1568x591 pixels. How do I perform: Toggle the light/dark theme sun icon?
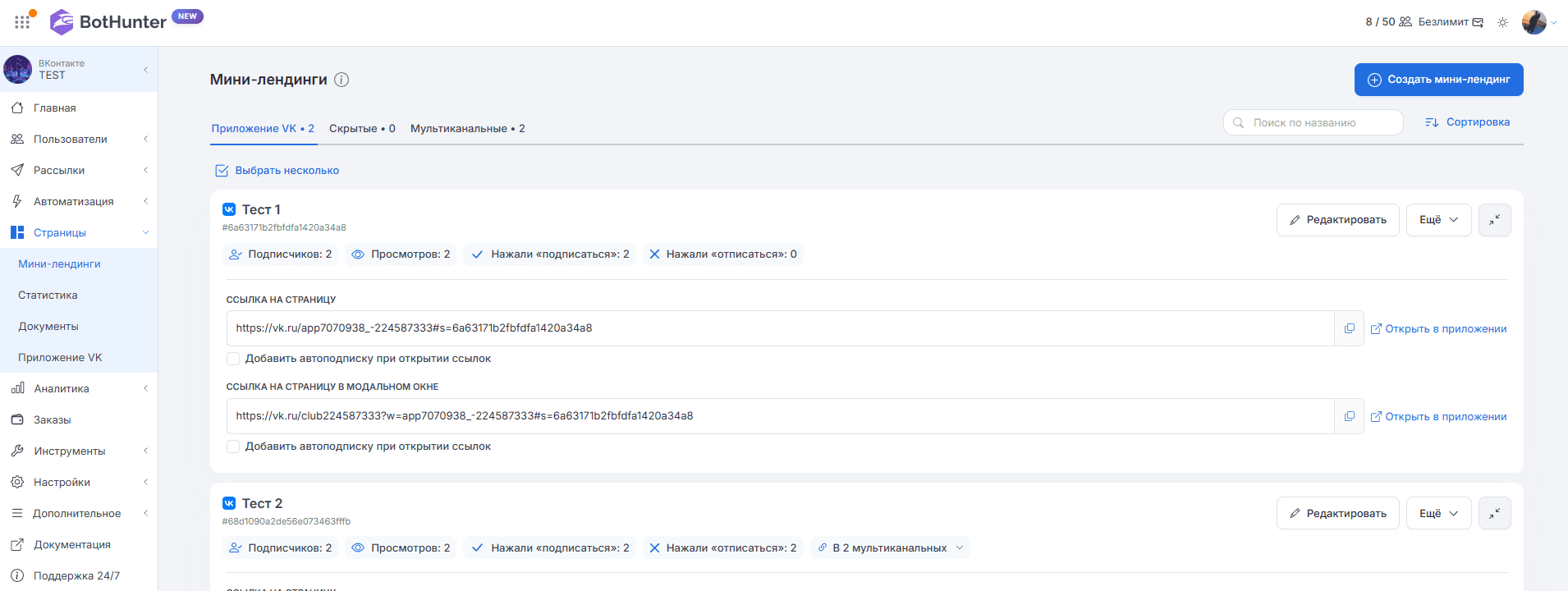tap(1502, 22)
